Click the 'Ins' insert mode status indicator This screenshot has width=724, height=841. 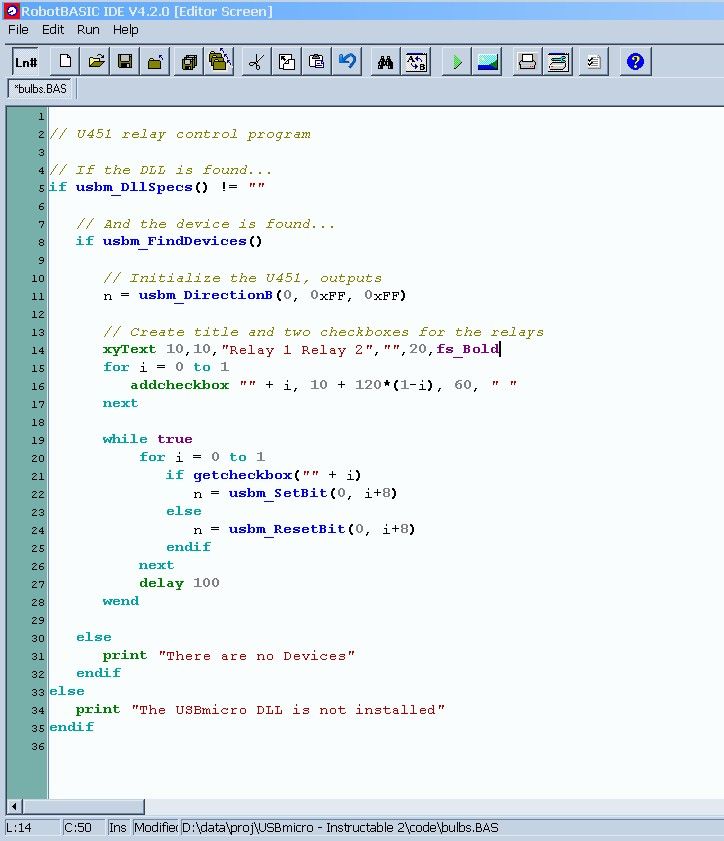point(118,828)
